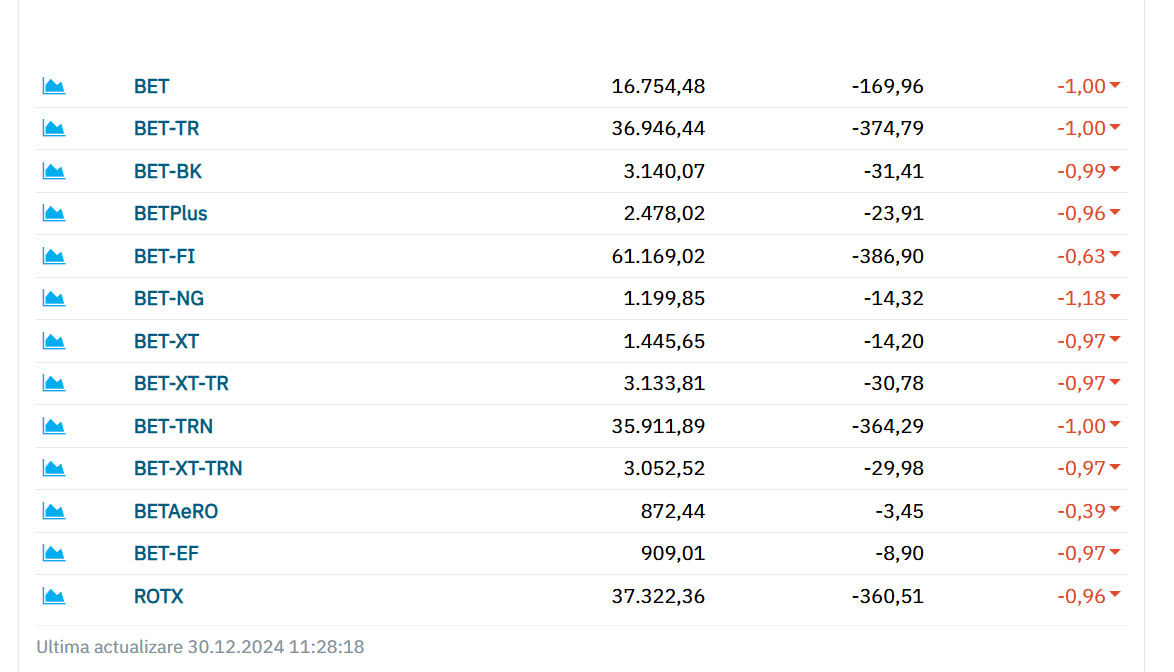Open the chart icon for BET-NG
The height and width of the screenshot is (672, 1174).
pos(54,298)
